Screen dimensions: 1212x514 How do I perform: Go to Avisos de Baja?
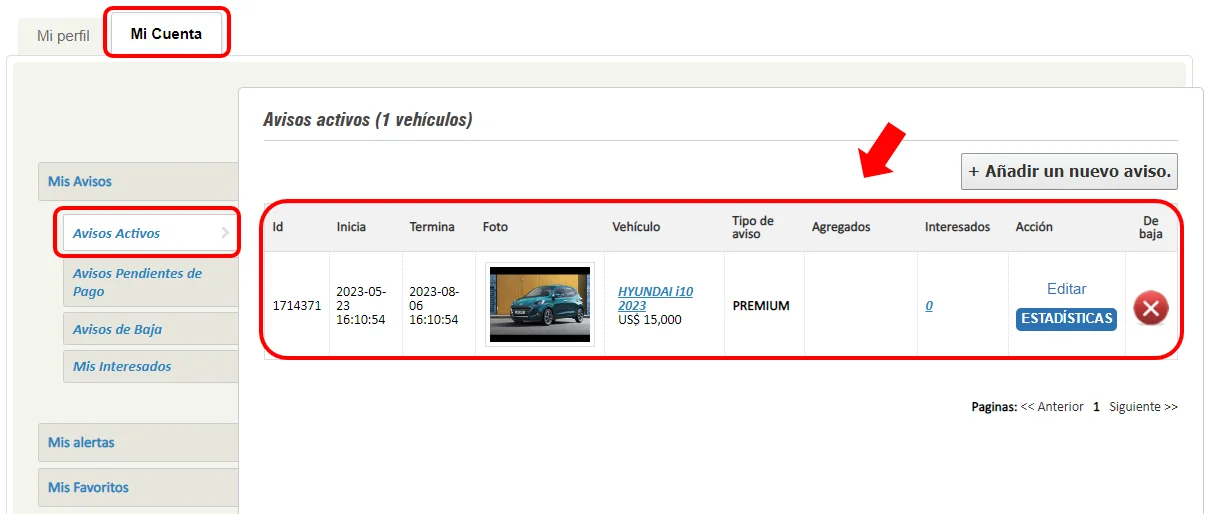tap(117, 329)
